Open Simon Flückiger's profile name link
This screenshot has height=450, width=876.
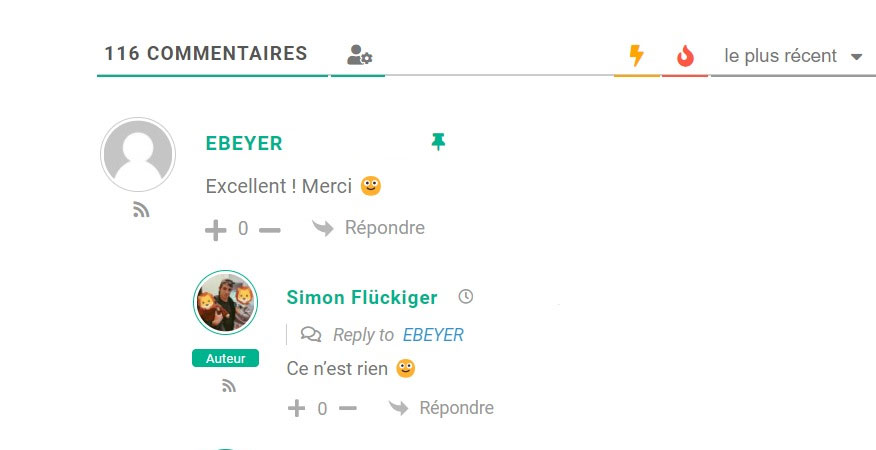362,297
